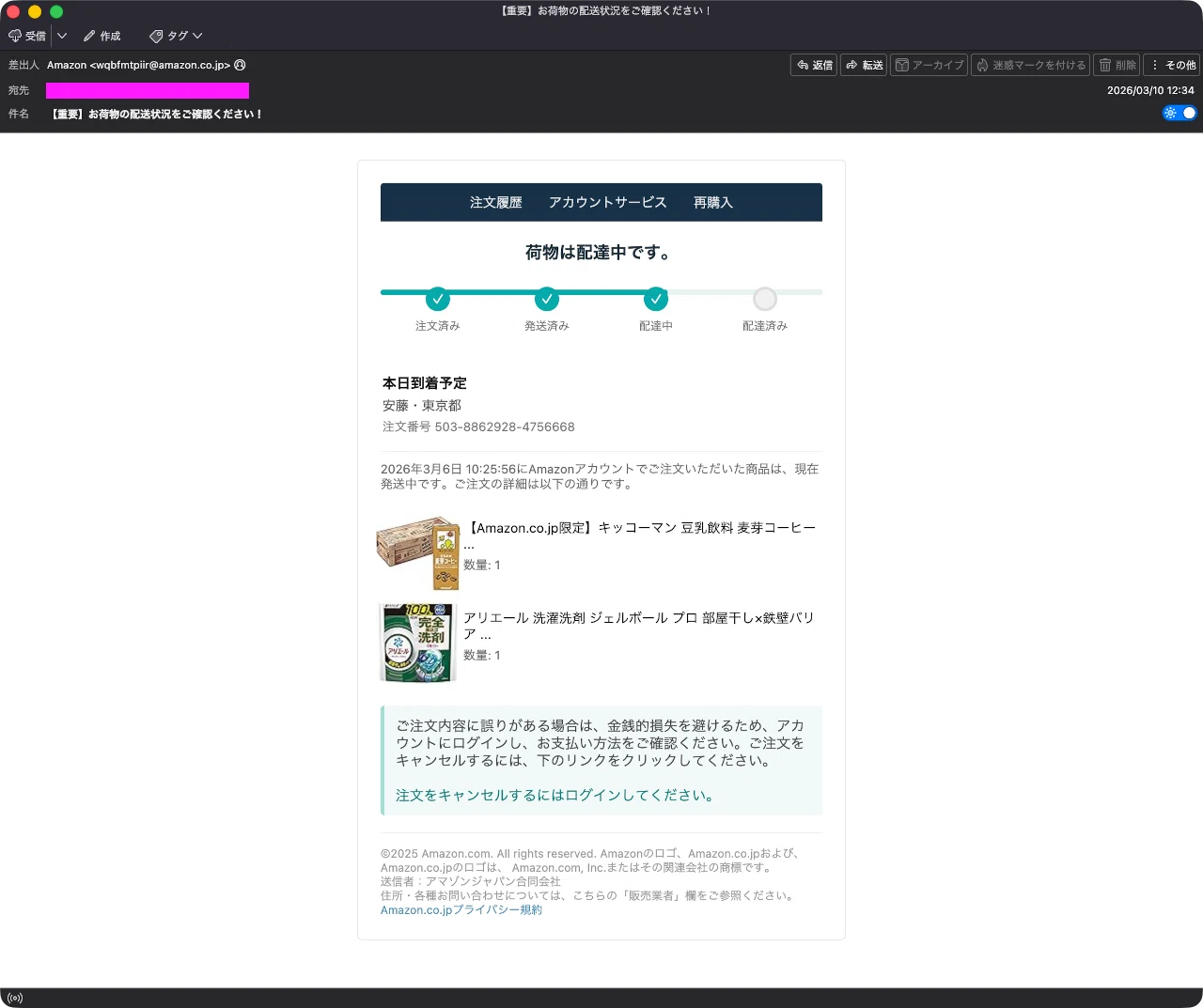Viewport: 1203px width, 1008px height.
Task: Open the アリエール 洗濯洗剤 product title
Action: coord(639,626)
